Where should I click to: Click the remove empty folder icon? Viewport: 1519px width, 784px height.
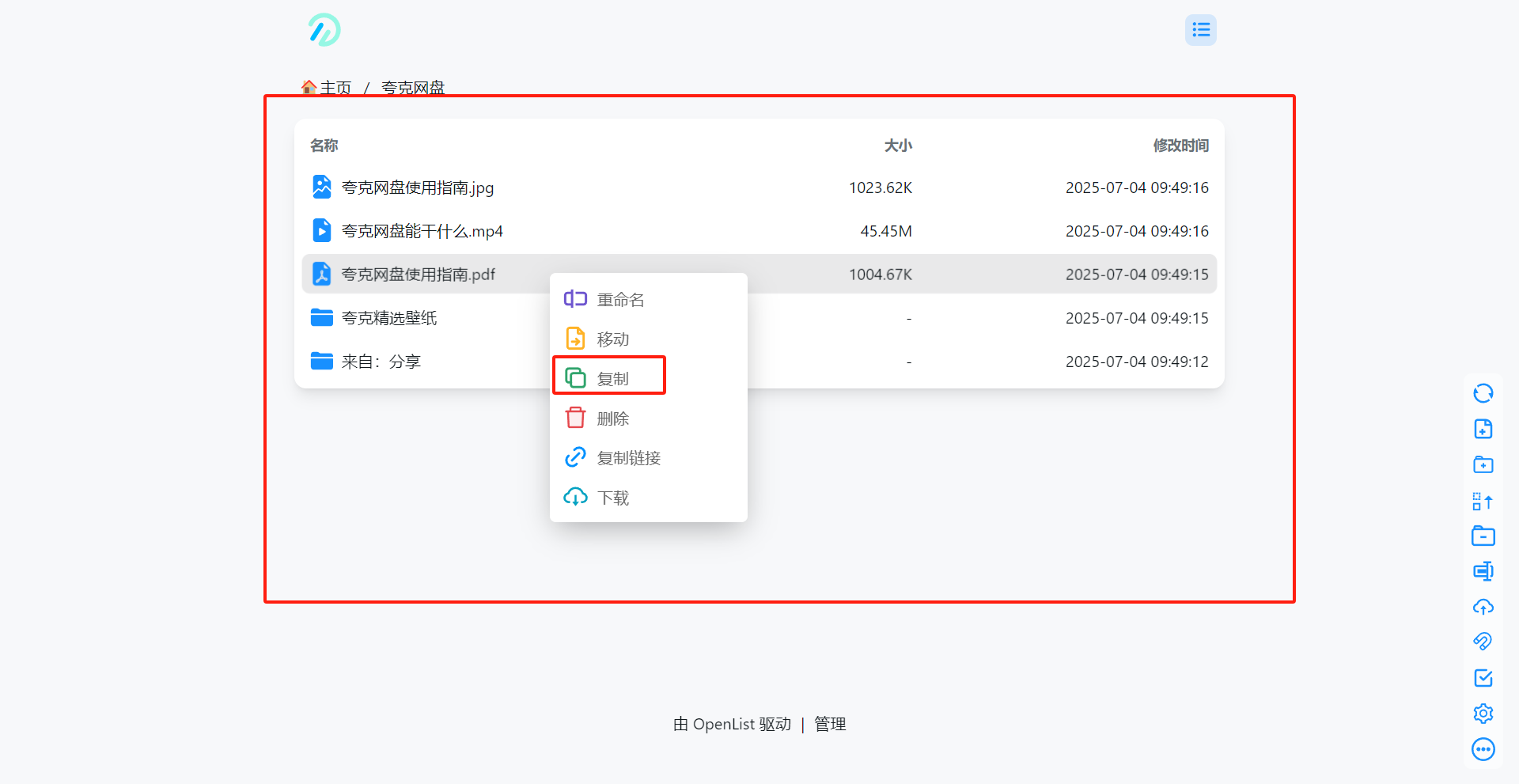point(1483,536)
